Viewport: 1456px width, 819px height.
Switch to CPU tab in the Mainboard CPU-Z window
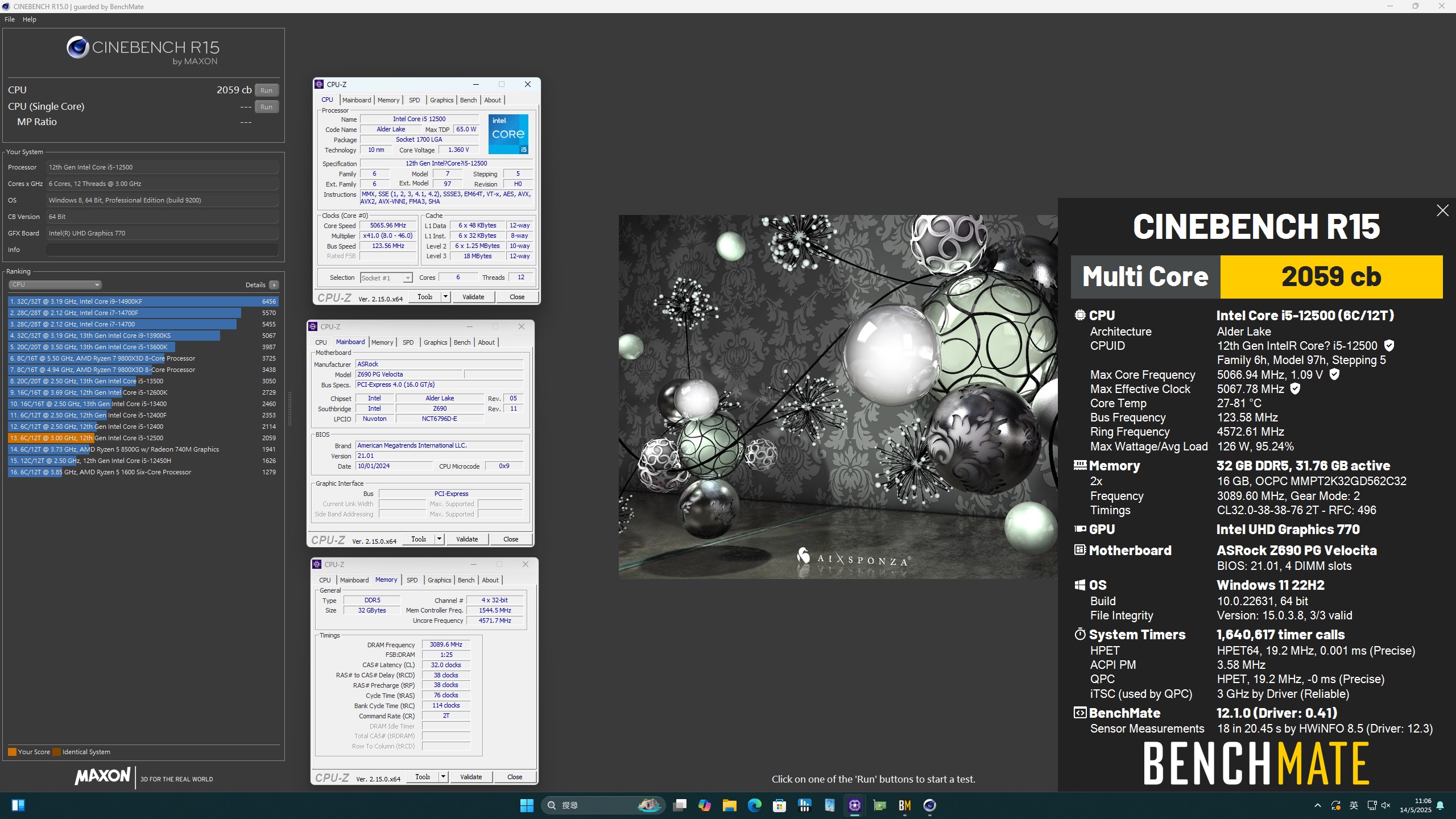321,342
